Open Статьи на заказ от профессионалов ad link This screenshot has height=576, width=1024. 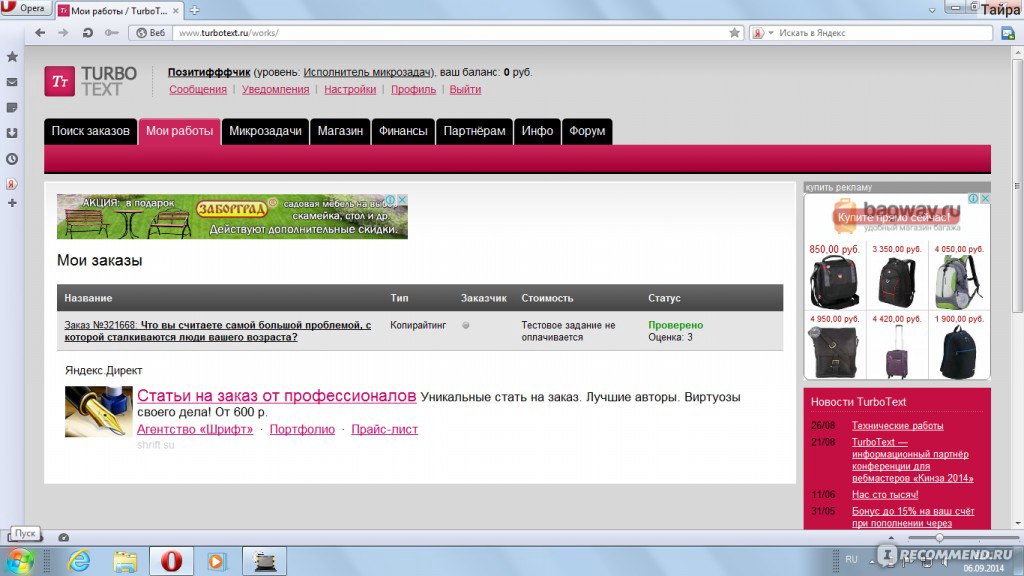click(276, 396)
